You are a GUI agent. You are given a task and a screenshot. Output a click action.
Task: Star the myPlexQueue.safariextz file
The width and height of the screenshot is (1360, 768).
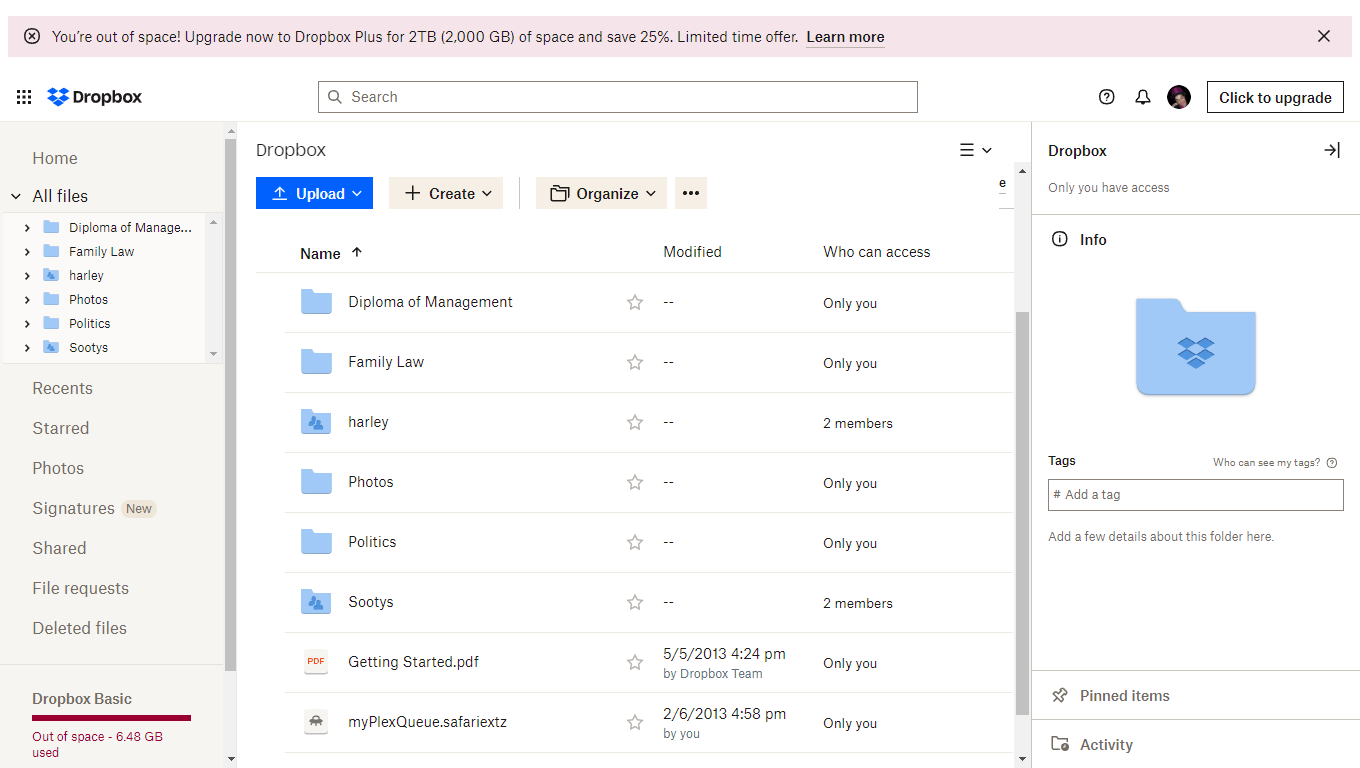tap(635, 722)
